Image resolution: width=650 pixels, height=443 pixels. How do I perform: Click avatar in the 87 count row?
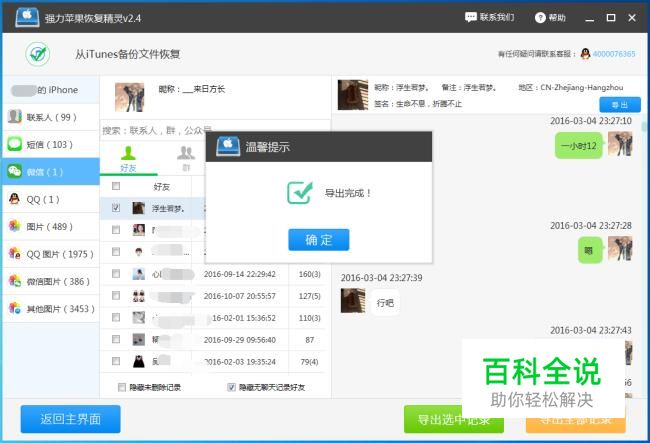138,340
